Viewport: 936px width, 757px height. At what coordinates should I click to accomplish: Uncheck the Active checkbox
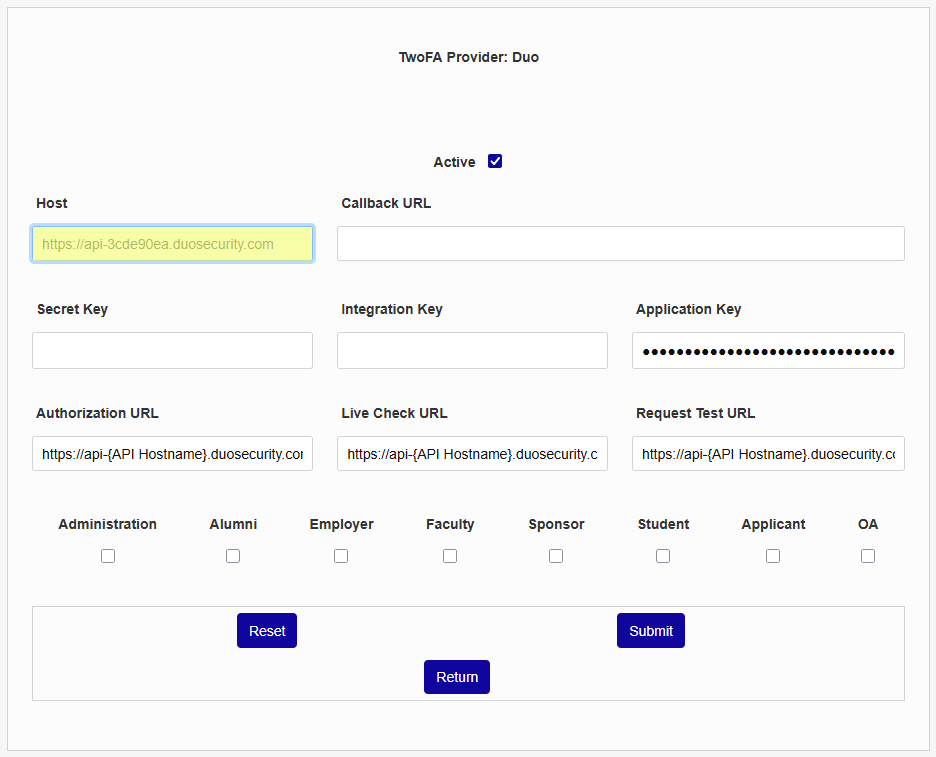pos(495,161)
